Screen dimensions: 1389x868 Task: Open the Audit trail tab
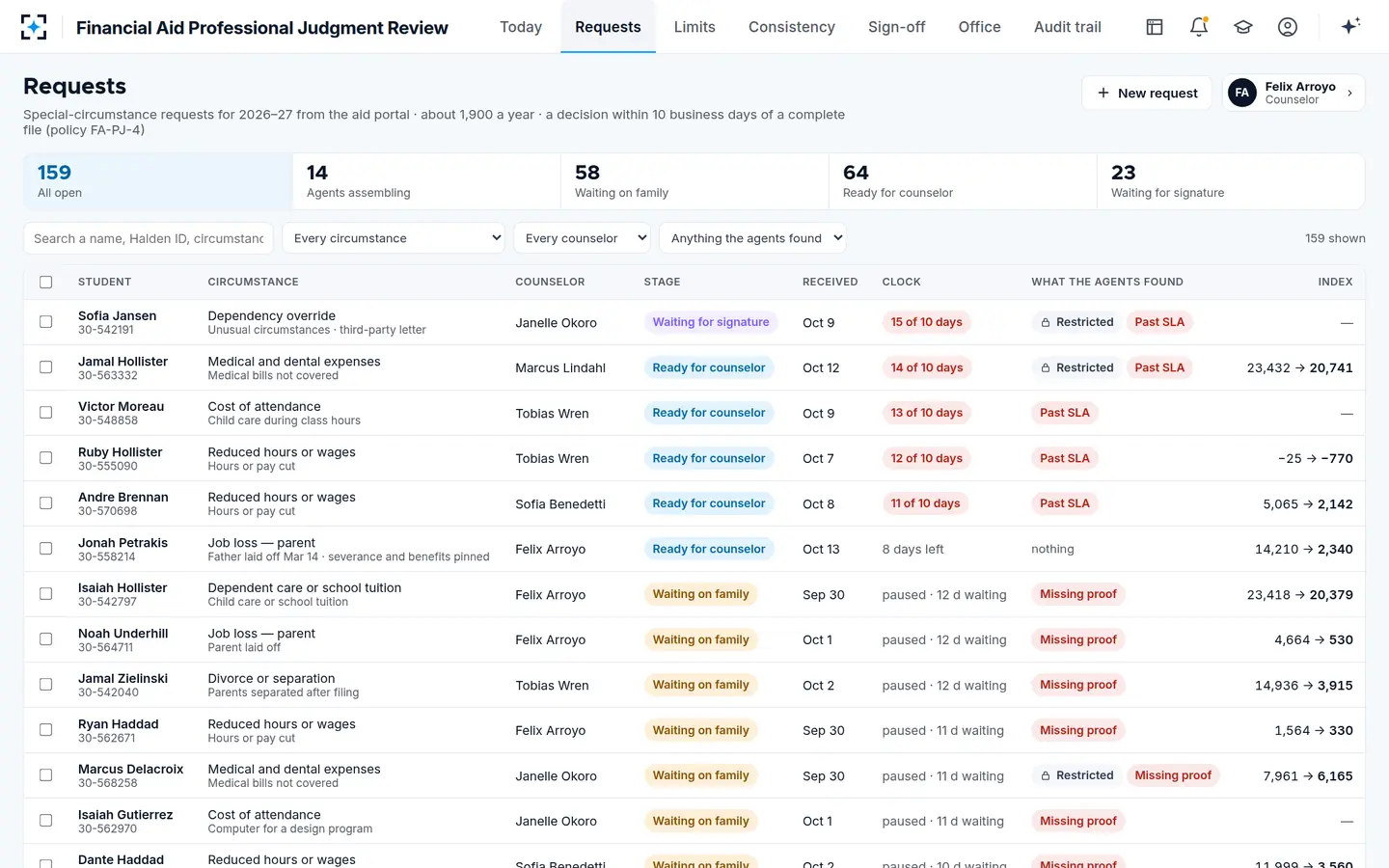tap(1068, 27)
